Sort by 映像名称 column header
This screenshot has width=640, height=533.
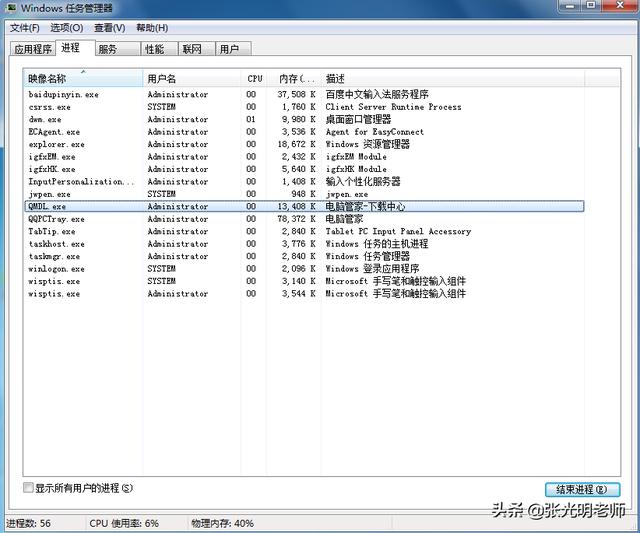[83, 78]
